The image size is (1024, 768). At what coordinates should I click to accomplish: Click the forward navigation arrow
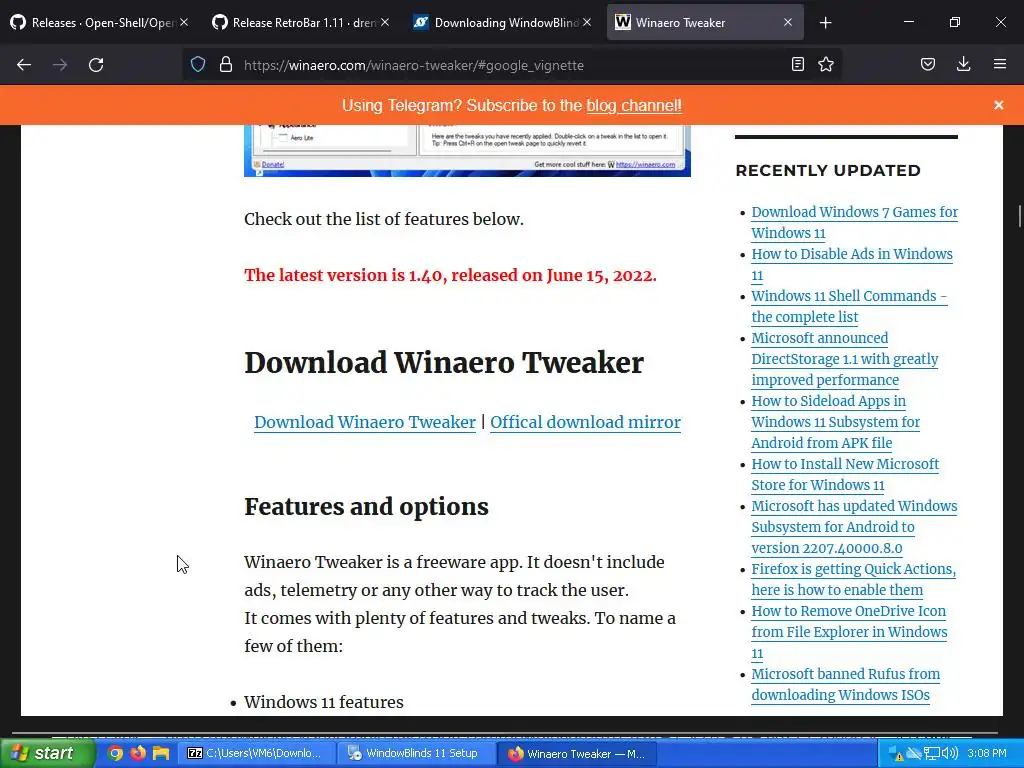click(x=60, y=65)
